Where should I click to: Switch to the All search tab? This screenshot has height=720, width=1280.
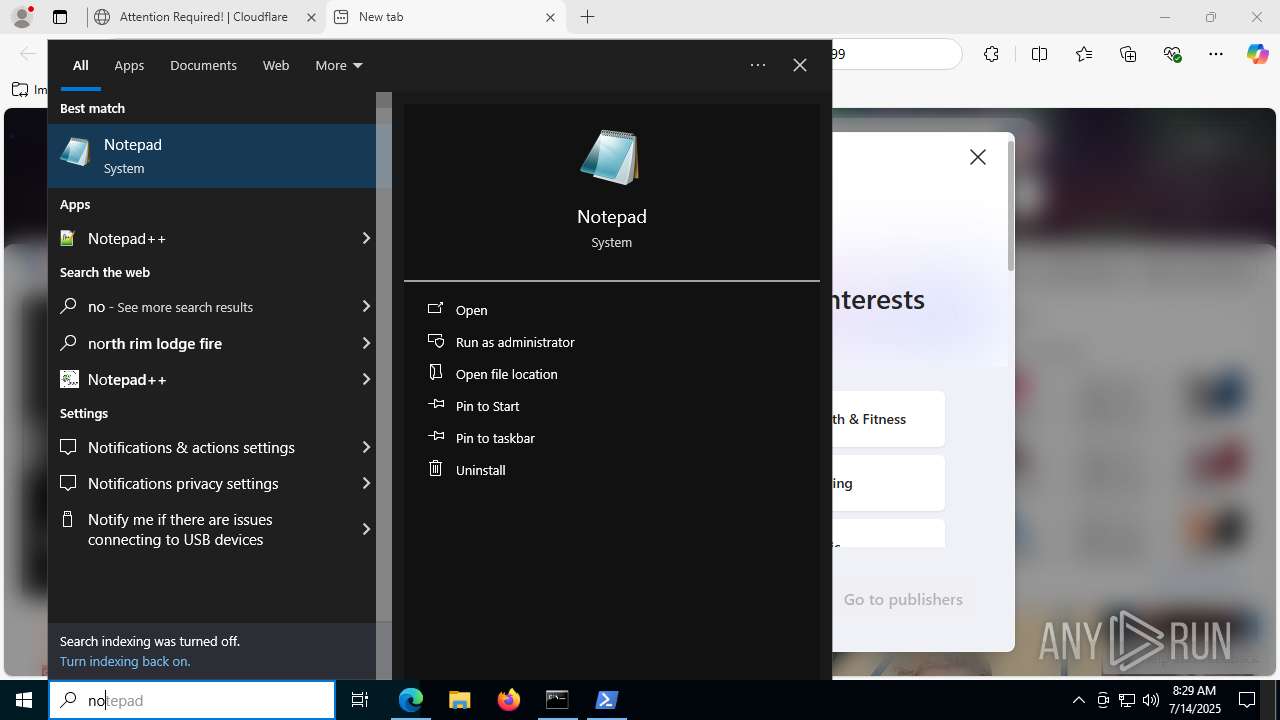tap(81, 65)
